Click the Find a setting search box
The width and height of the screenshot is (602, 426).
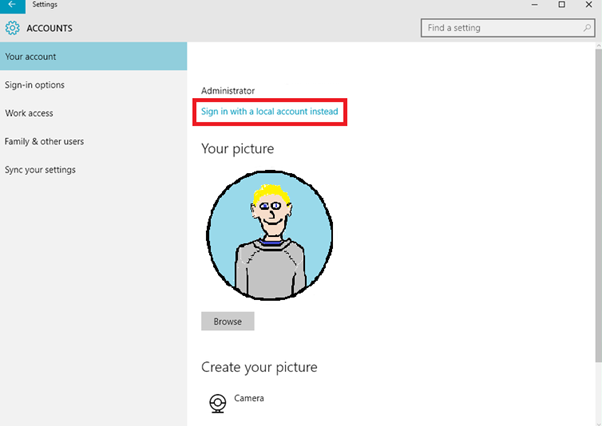pos(508,28)
